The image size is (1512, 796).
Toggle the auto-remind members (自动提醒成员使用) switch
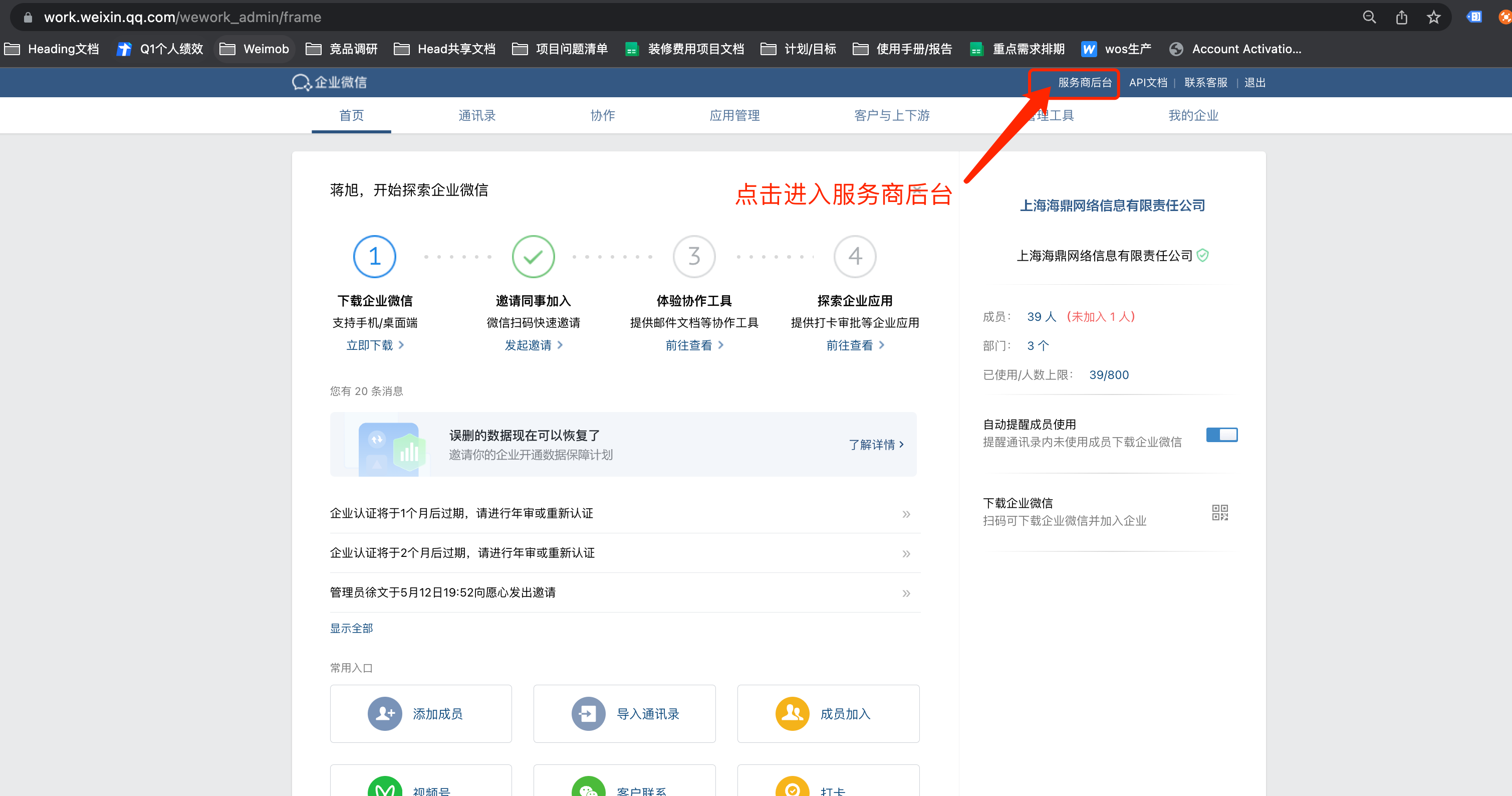[x=1221, y=434]
